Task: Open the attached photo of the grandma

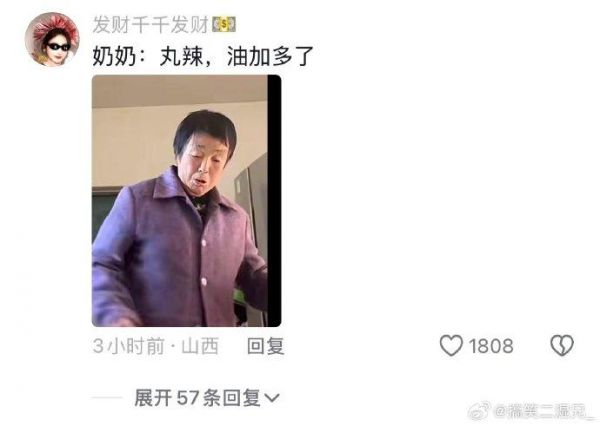Action: click(x=187, y=201)
